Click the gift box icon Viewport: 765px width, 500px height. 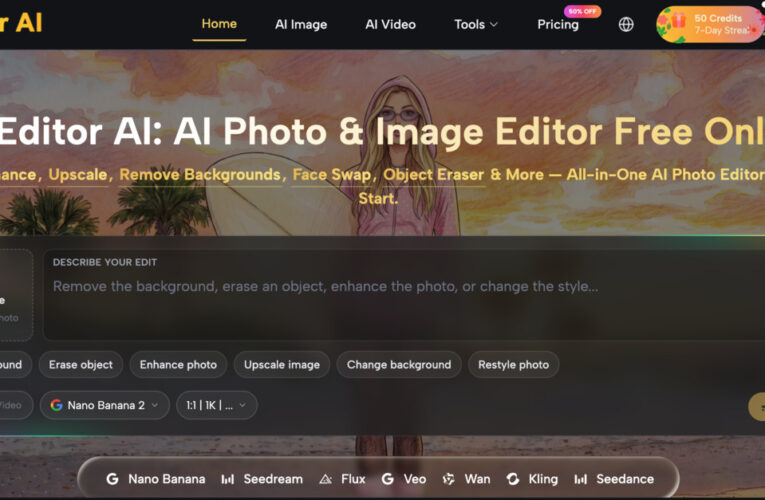point(678,20)
